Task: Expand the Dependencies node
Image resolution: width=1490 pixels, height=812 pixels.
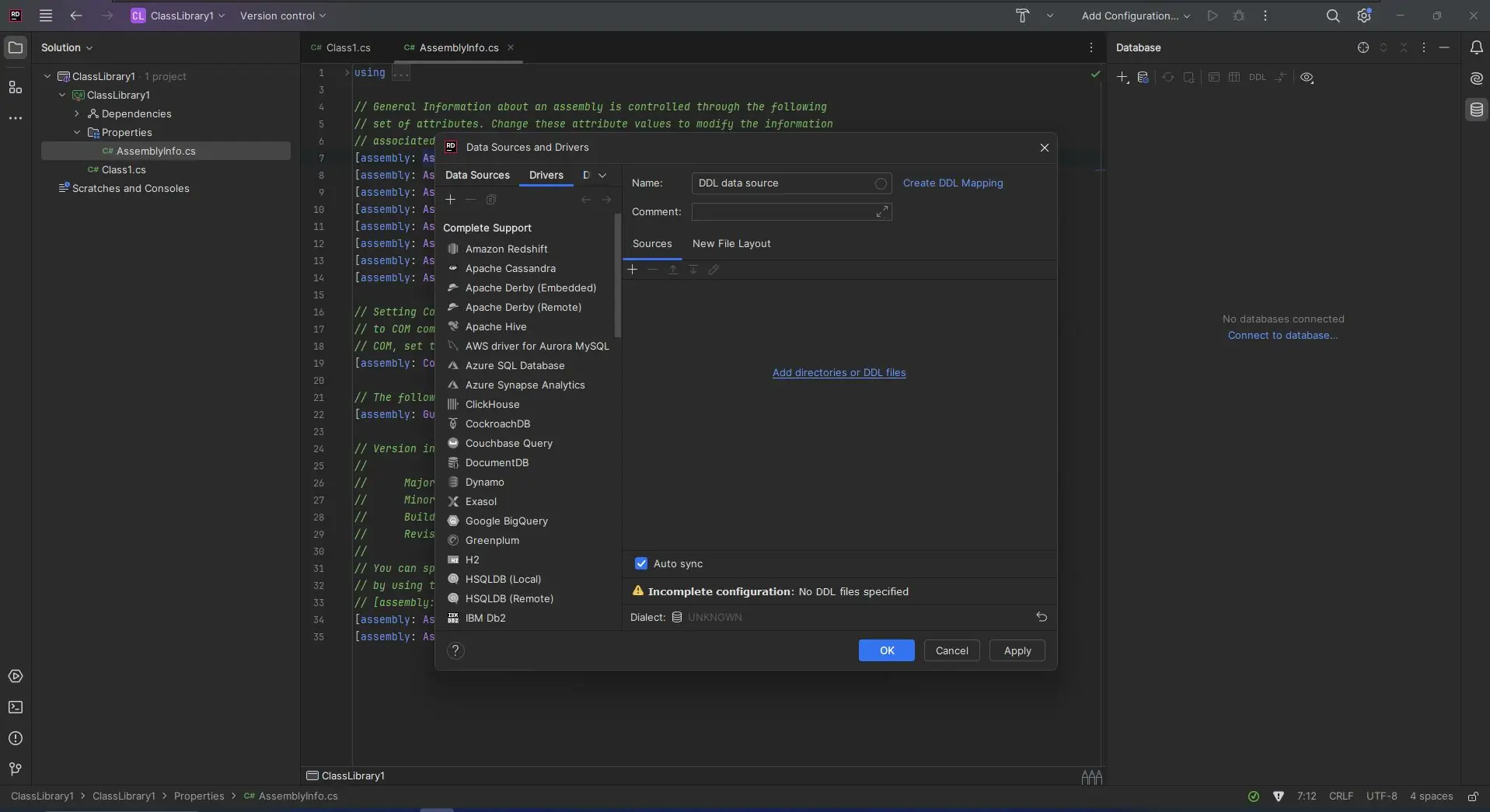Action: pyautogui.click(x=77, y=114)
